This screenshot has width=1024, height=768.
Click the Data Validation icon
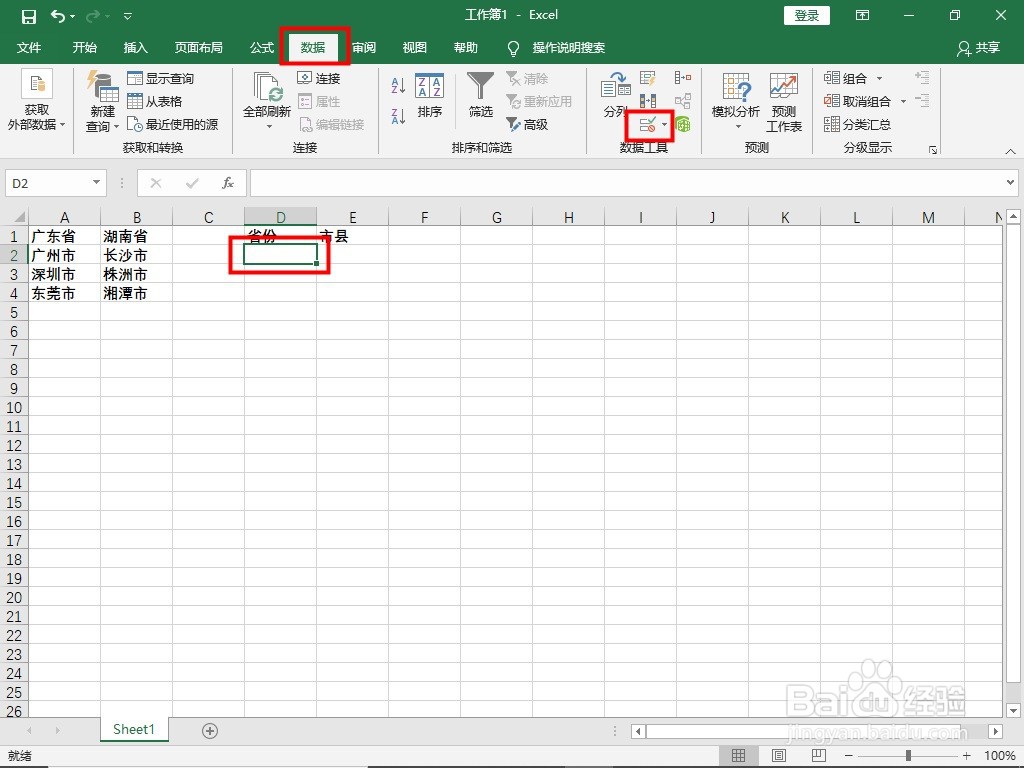[647, 124]
